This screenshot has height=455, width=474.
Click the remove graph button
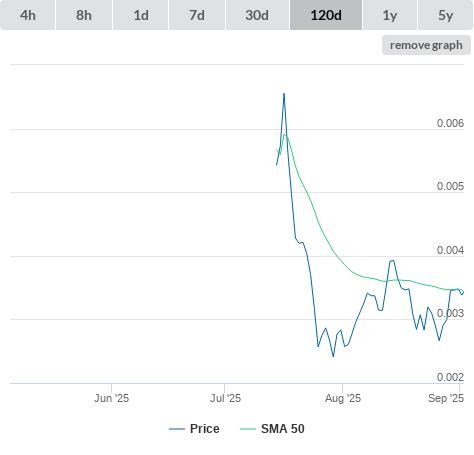click(426, 45)
